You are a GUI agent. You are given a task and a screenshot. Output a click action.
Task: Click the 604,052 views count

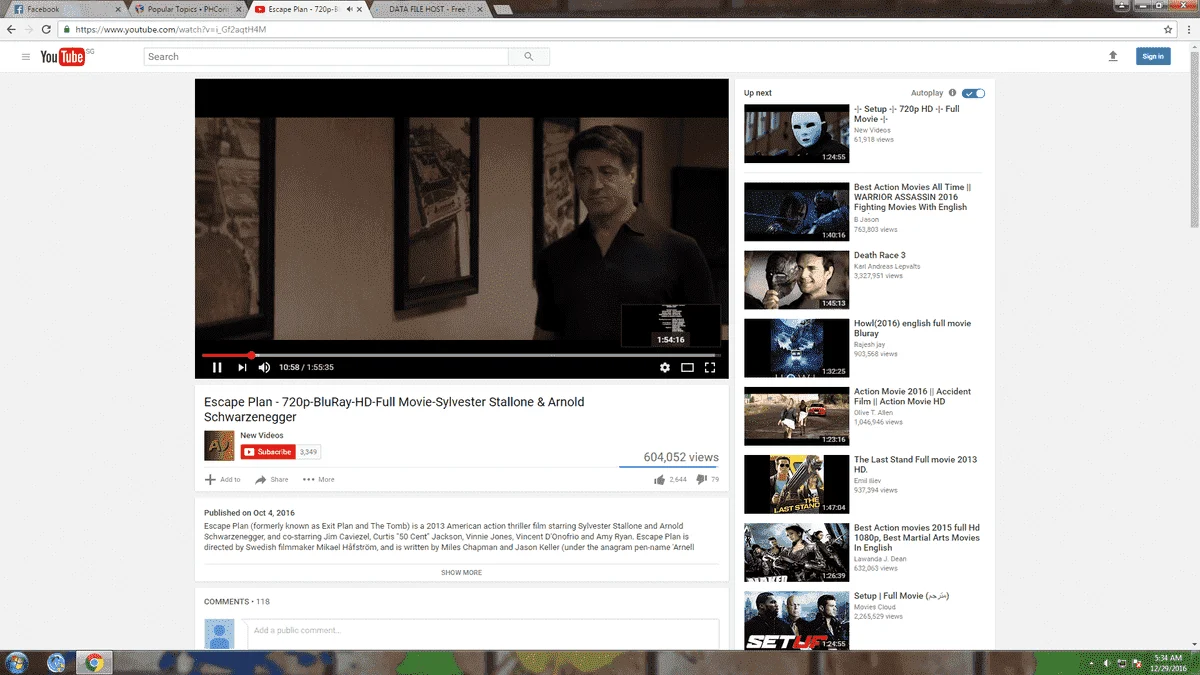(x=681, y=457)
